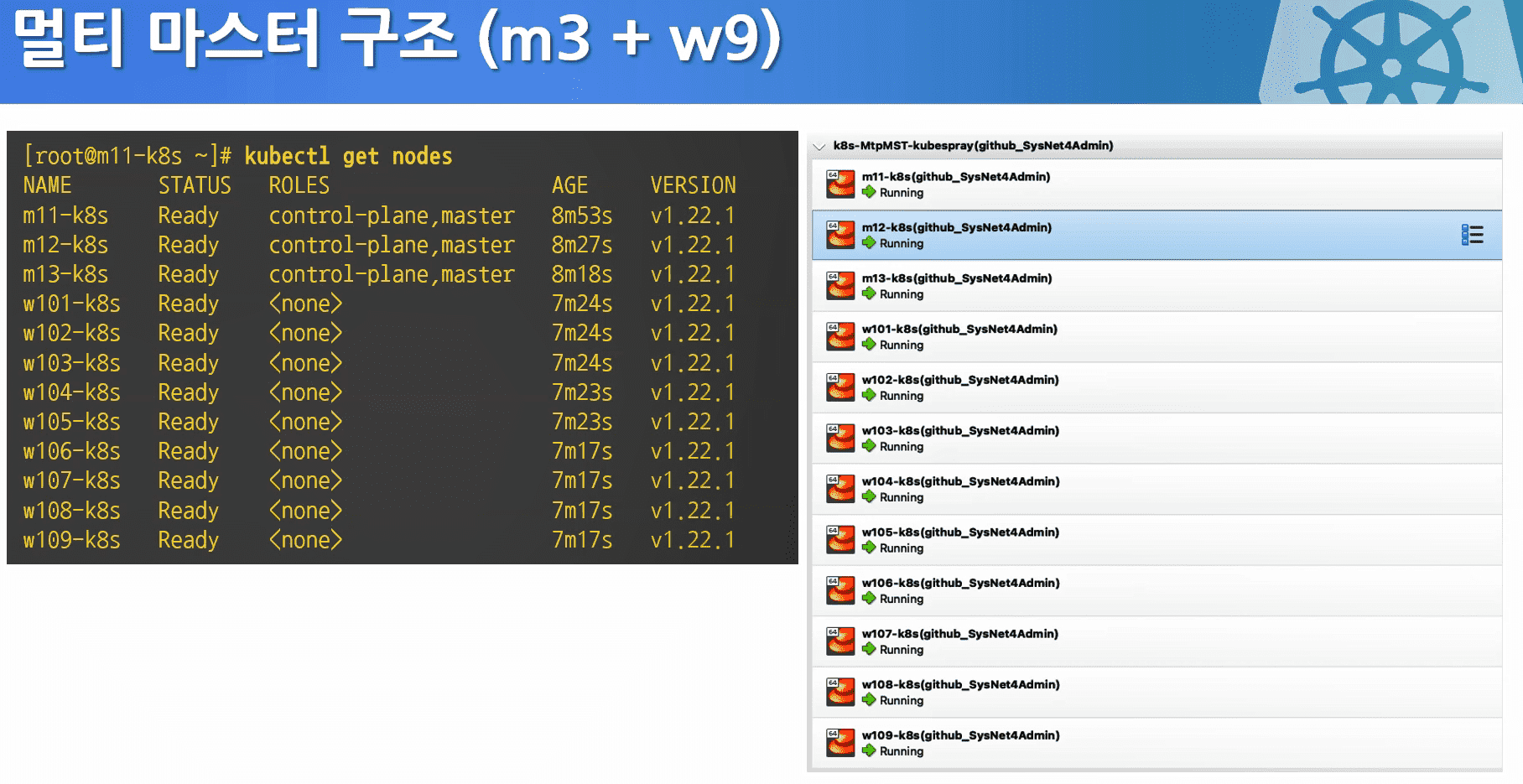The height and width of the screenshot is (784, 1523).
Task: Click the AGE column header in terminal
Action: [570, 185]
